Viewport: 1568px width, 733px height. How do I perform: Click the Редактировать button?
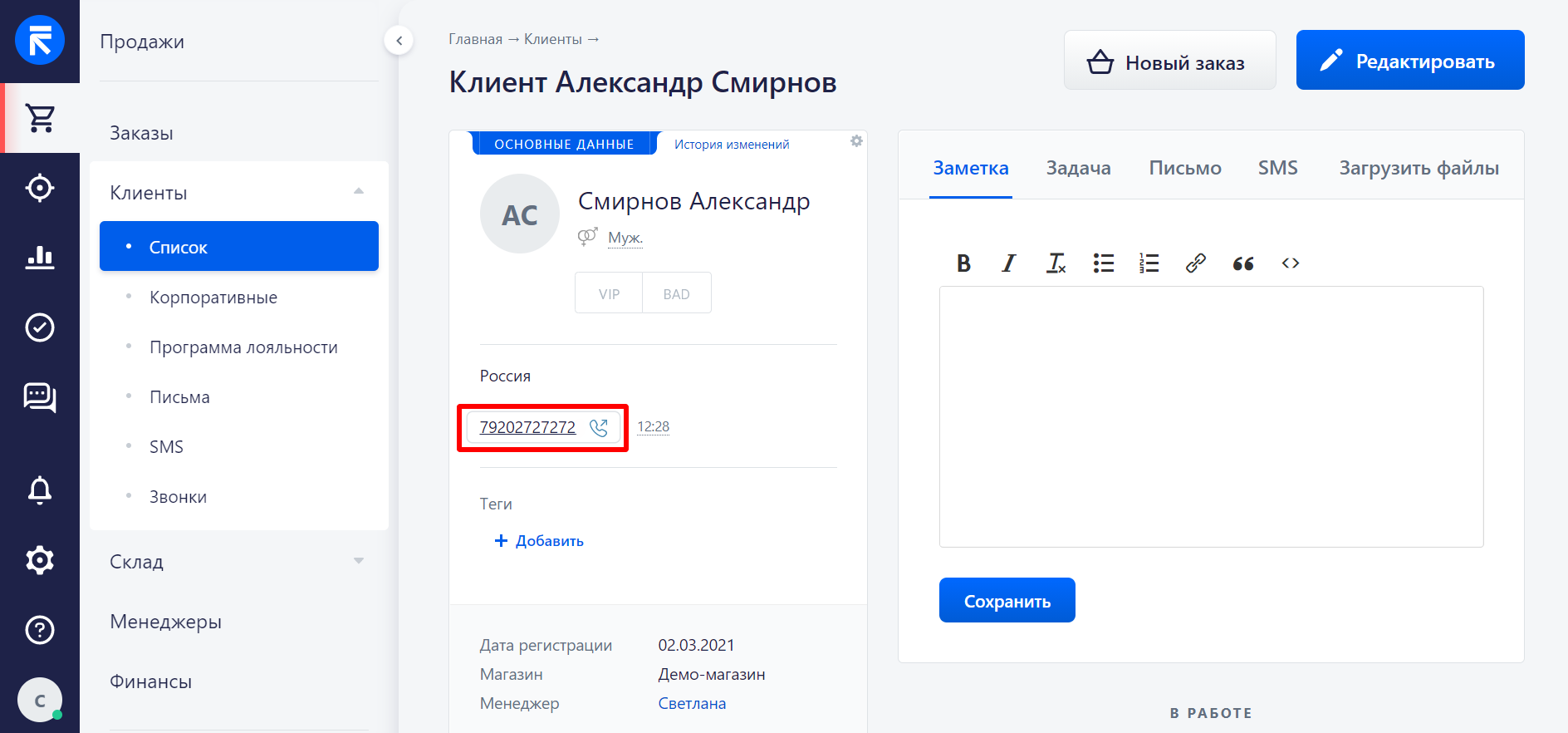point(1409,61)
